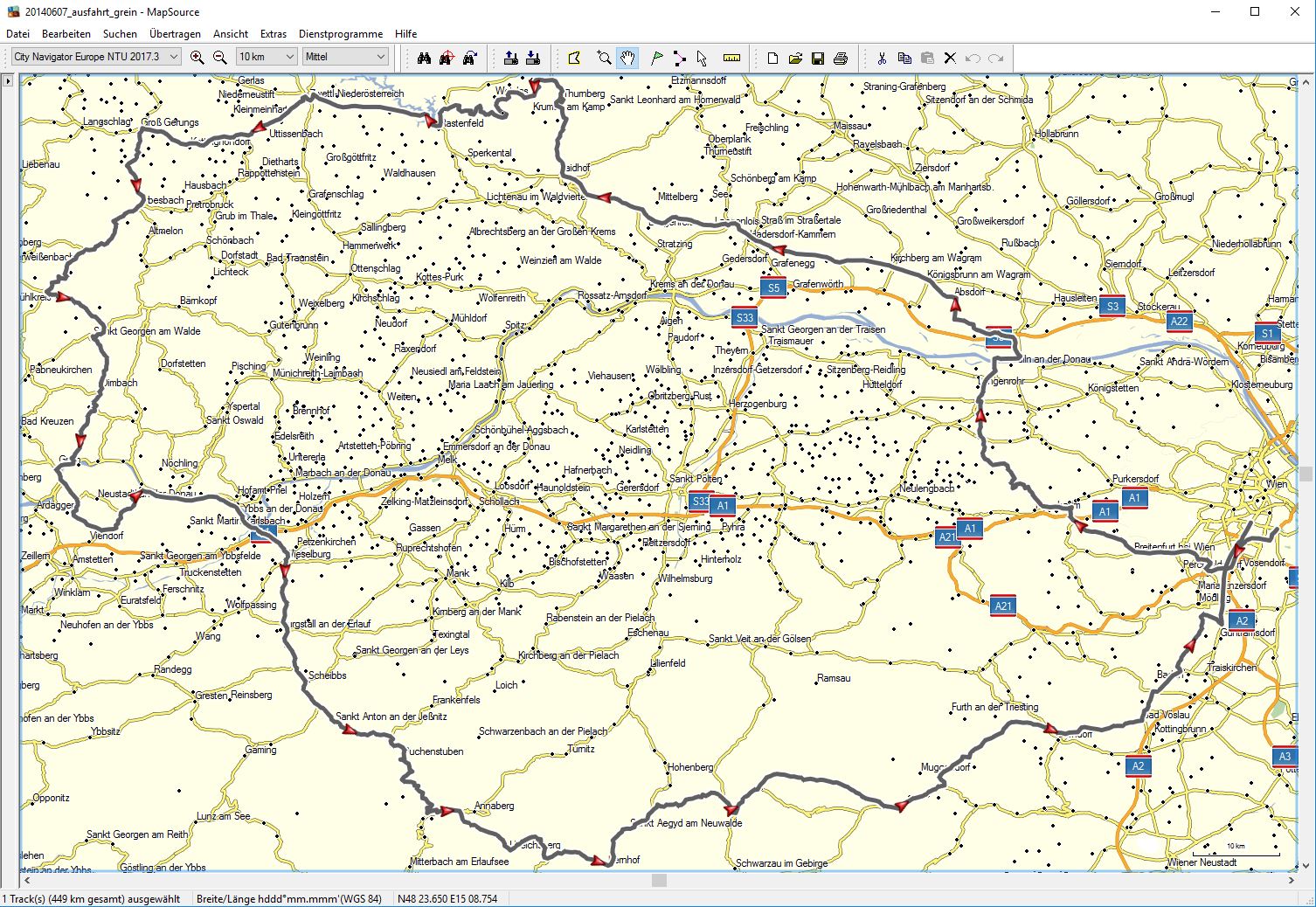Viewport: 1316px width, 907px height.
Task: Click the Save floppy disk icon
Action: click(818, 58)
